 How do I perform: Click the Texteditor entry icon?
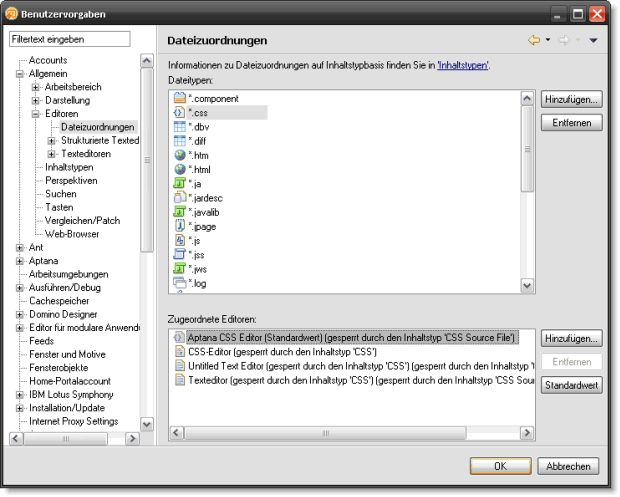tap(180, 380)
